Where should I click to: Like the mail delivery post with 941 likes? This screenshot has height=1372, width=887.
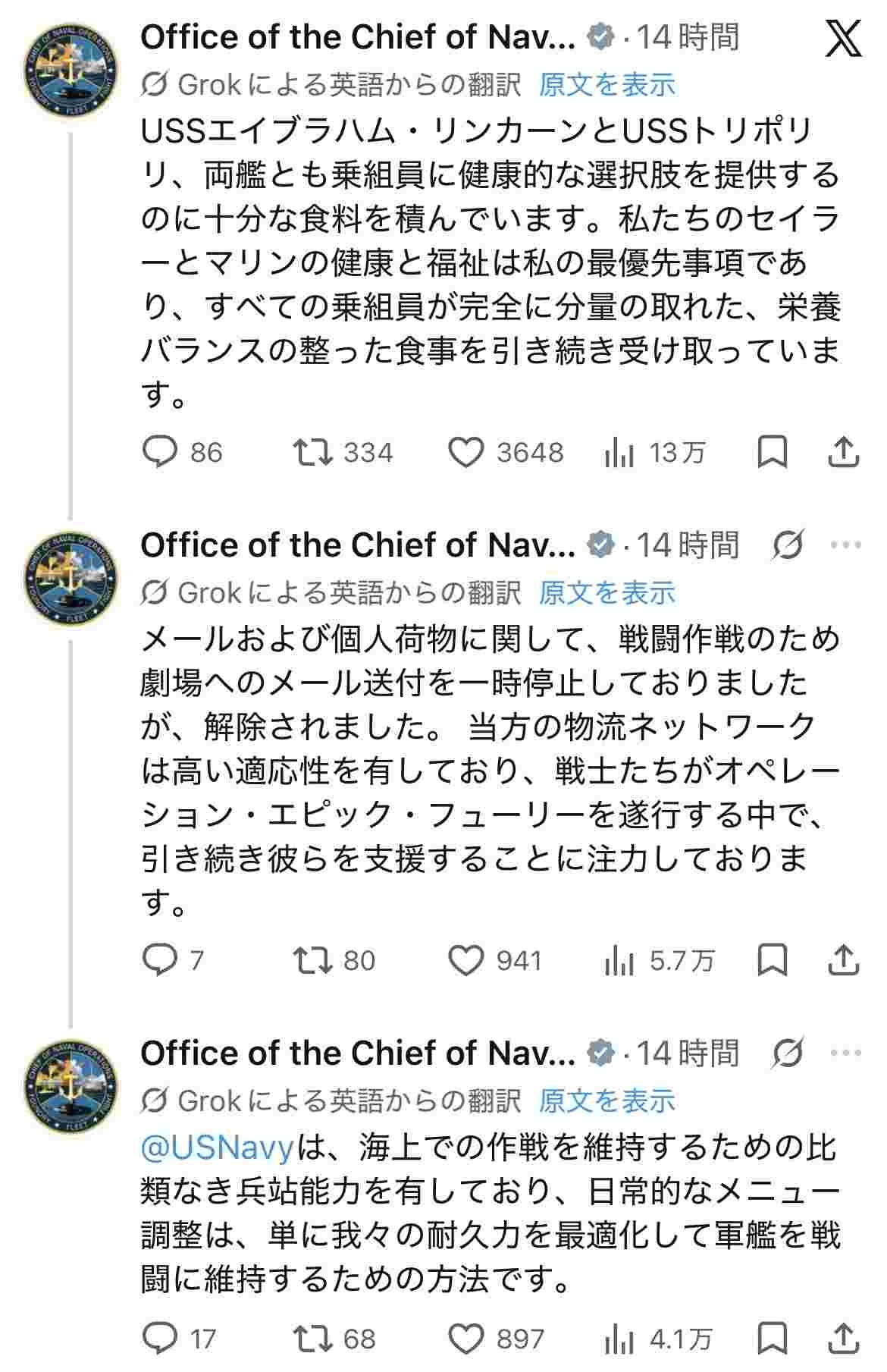coord(465,960)
